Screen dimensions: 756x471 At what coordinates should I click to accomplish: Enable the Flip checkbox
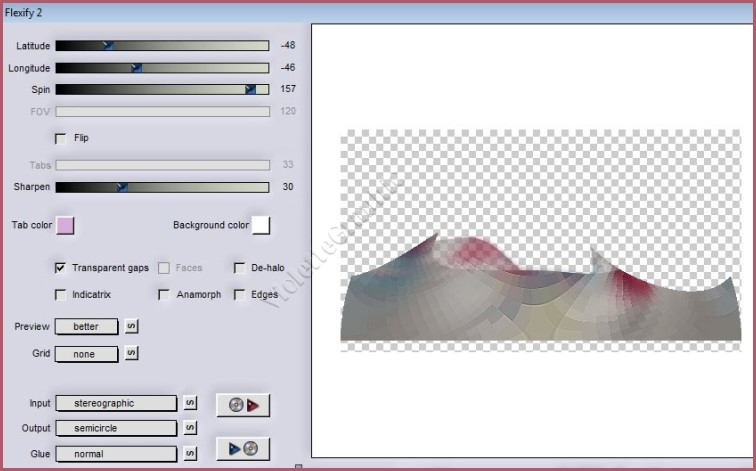[61, 138]
